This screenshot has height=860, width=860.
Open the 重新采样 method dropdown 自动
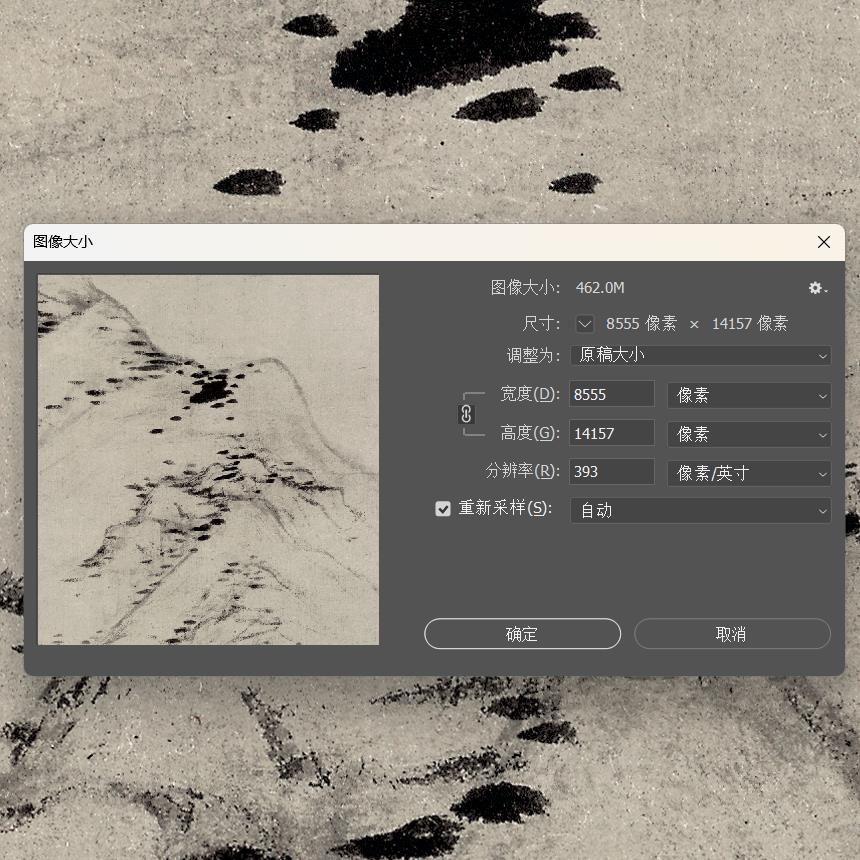click(700, 511)
